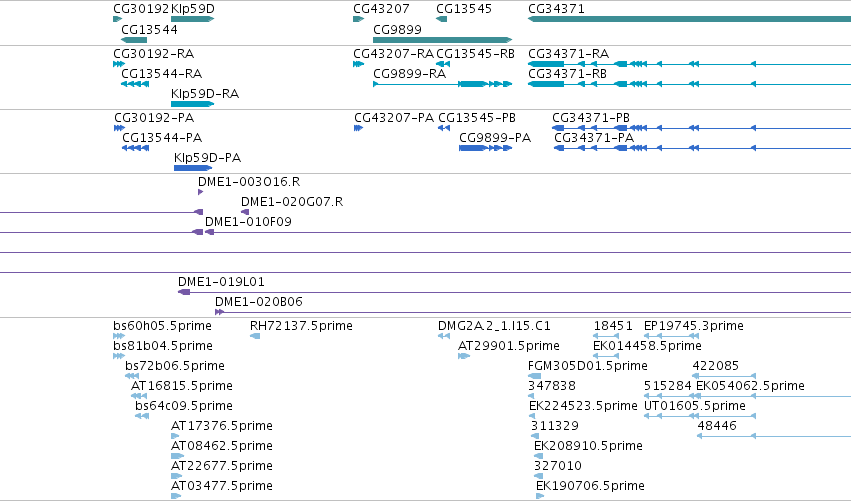Image resolution: width=851 pixels, height=501 pixels.
Task: Click EST AT16815.5prime
Action: (182, 386)
